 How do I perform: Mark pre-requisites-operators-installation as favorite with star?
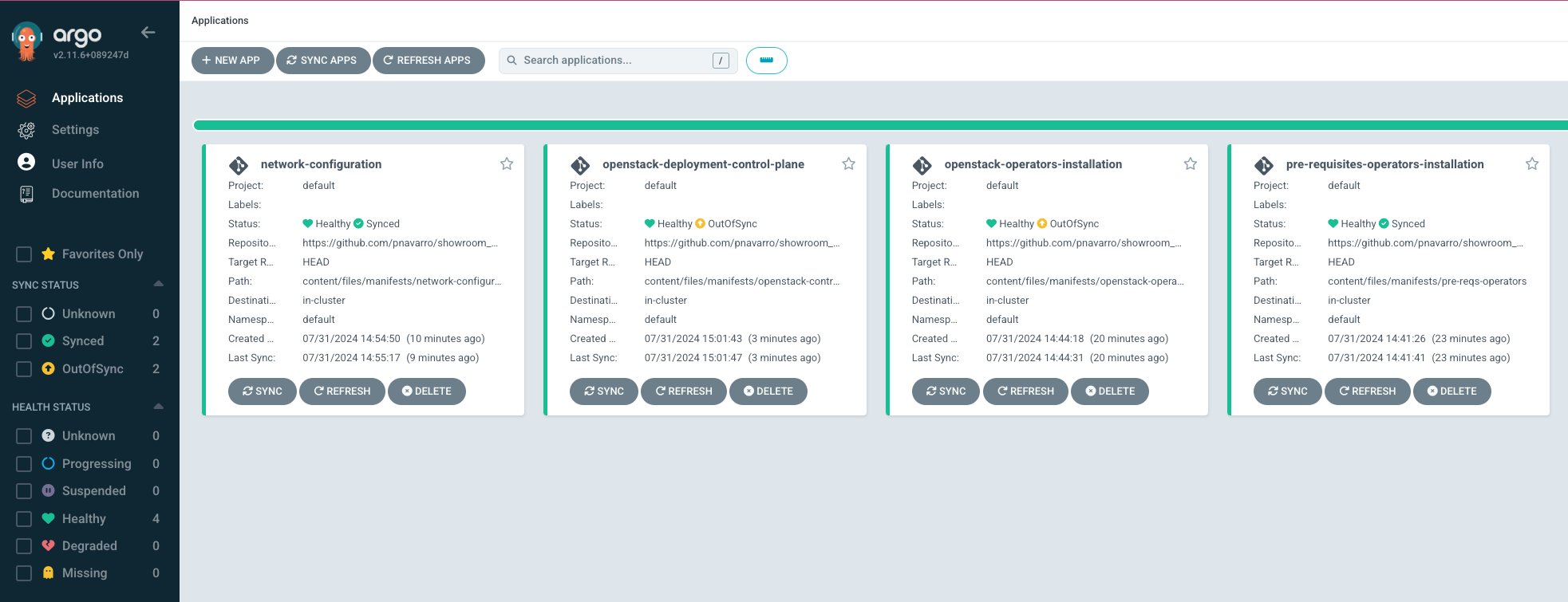pyautogui.click(x=1531, y=164)
